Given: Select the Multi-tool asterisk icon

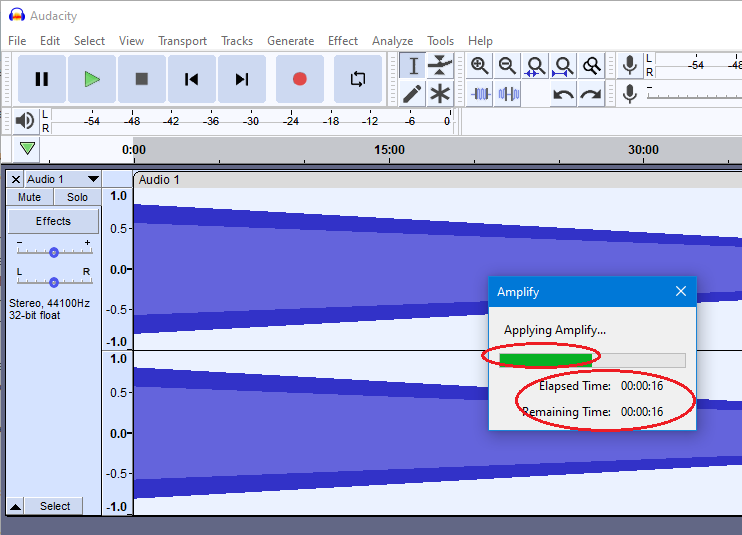Looking at the screenshot, I should point(440,94).
